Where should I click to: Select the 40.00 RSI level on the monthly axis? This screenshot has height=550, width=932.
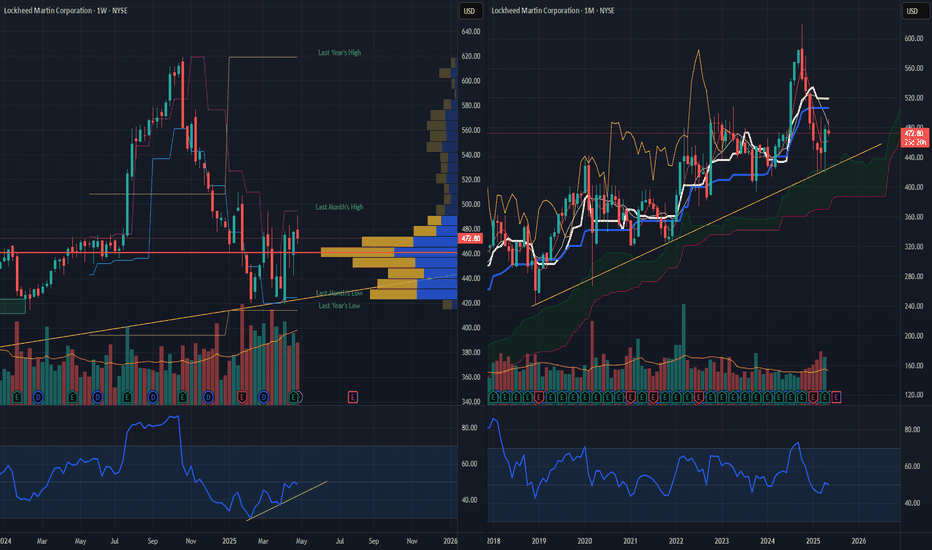(x=912, y=503)
